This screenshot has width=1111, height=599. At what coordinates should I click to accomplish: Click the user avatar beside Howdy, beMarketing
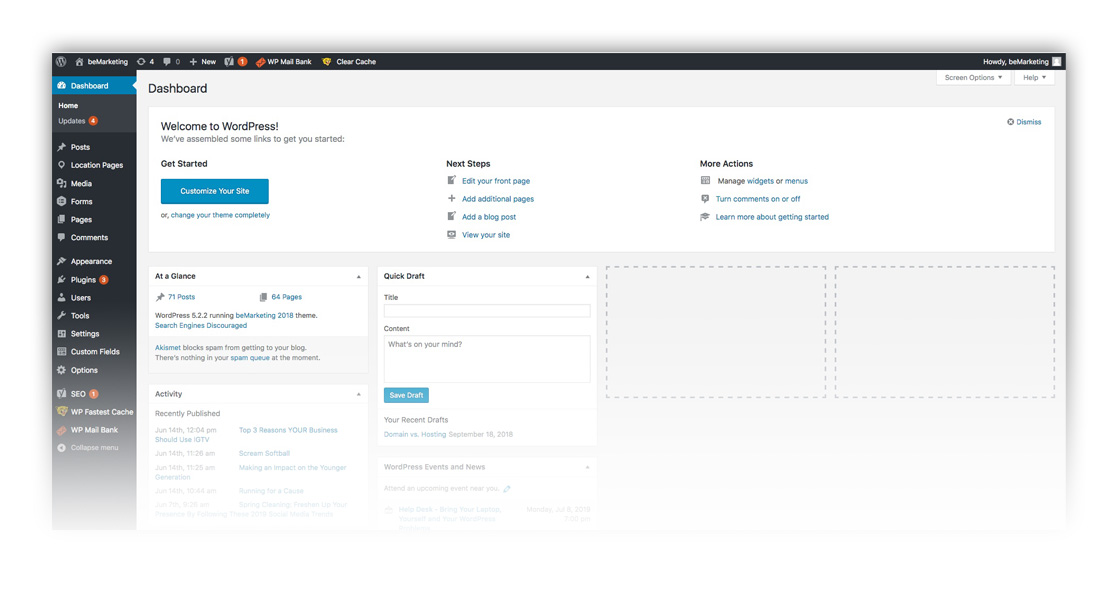pos(1056,62)
